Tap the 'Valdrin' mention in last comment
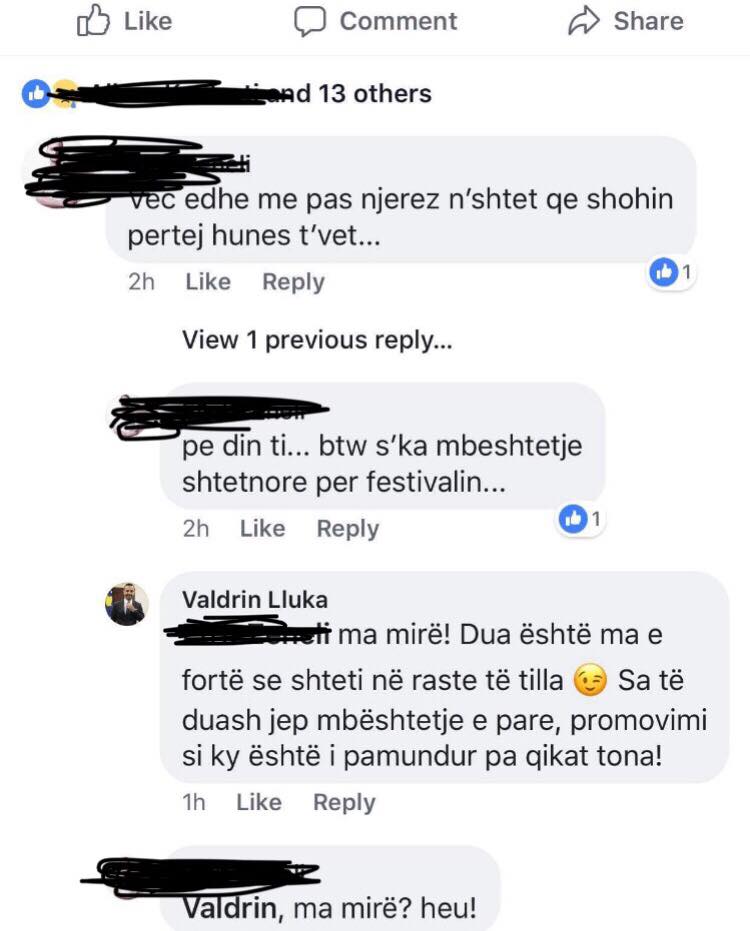 [x=229, y=908]
